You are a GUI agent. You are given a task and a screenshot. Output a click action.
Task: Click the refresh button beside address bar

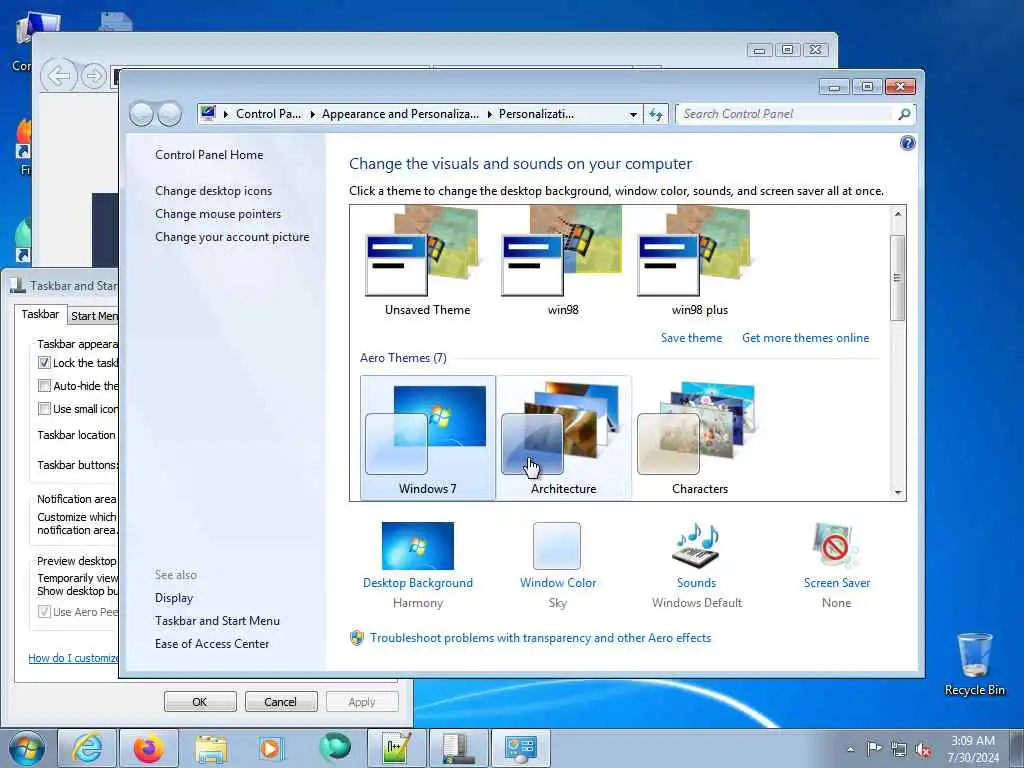656,114
